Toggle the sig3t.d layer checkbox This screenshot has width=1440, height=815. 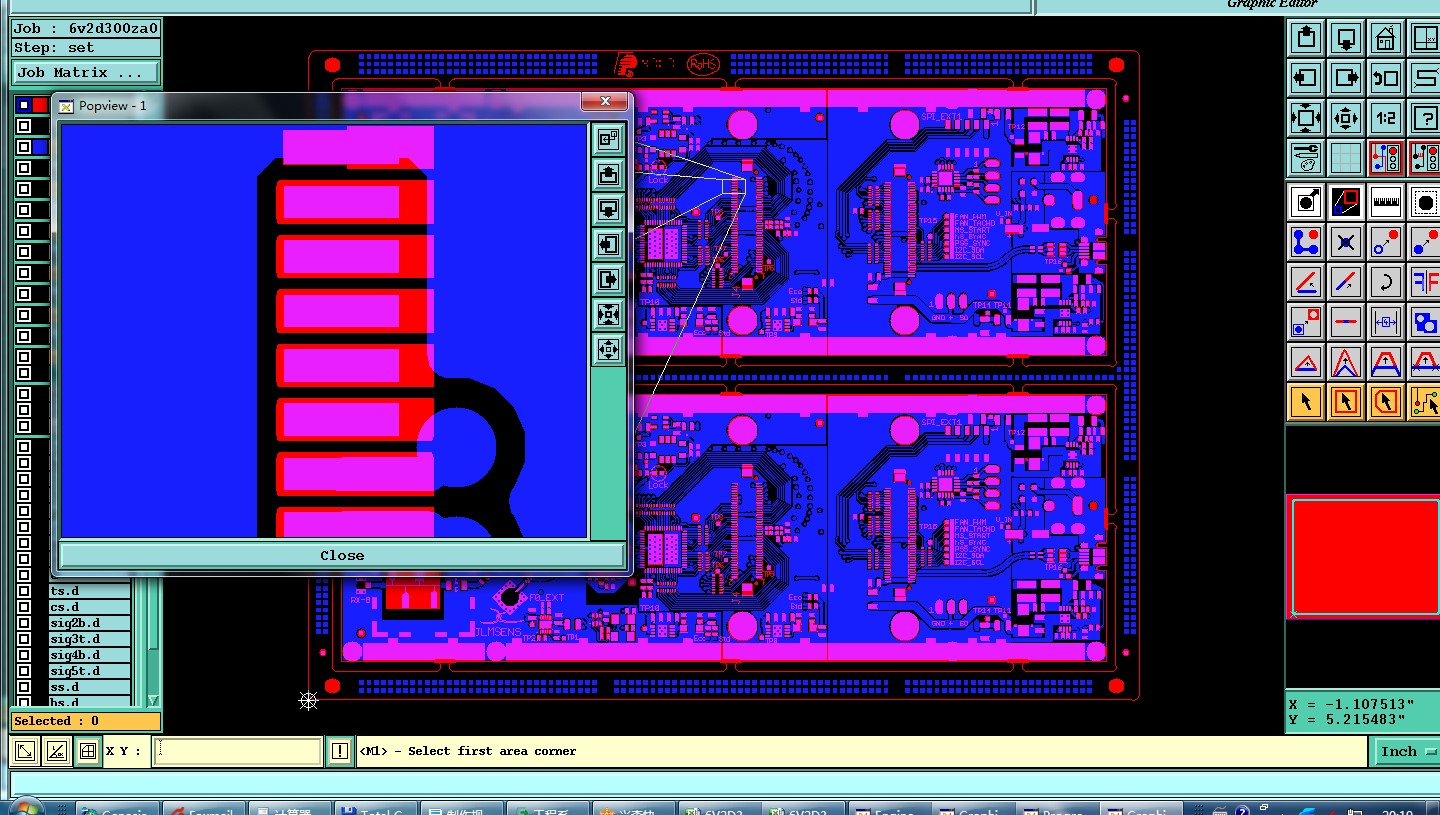click(x=25, y=639)
